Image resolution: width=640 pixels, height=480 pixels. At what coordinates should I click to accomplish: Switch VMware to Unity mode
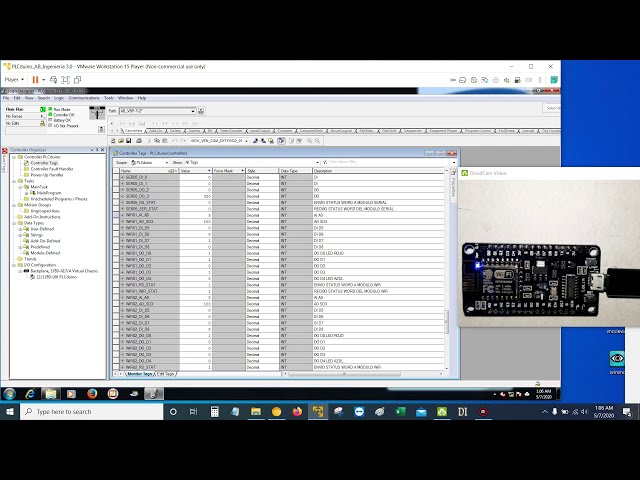(78, 80)
